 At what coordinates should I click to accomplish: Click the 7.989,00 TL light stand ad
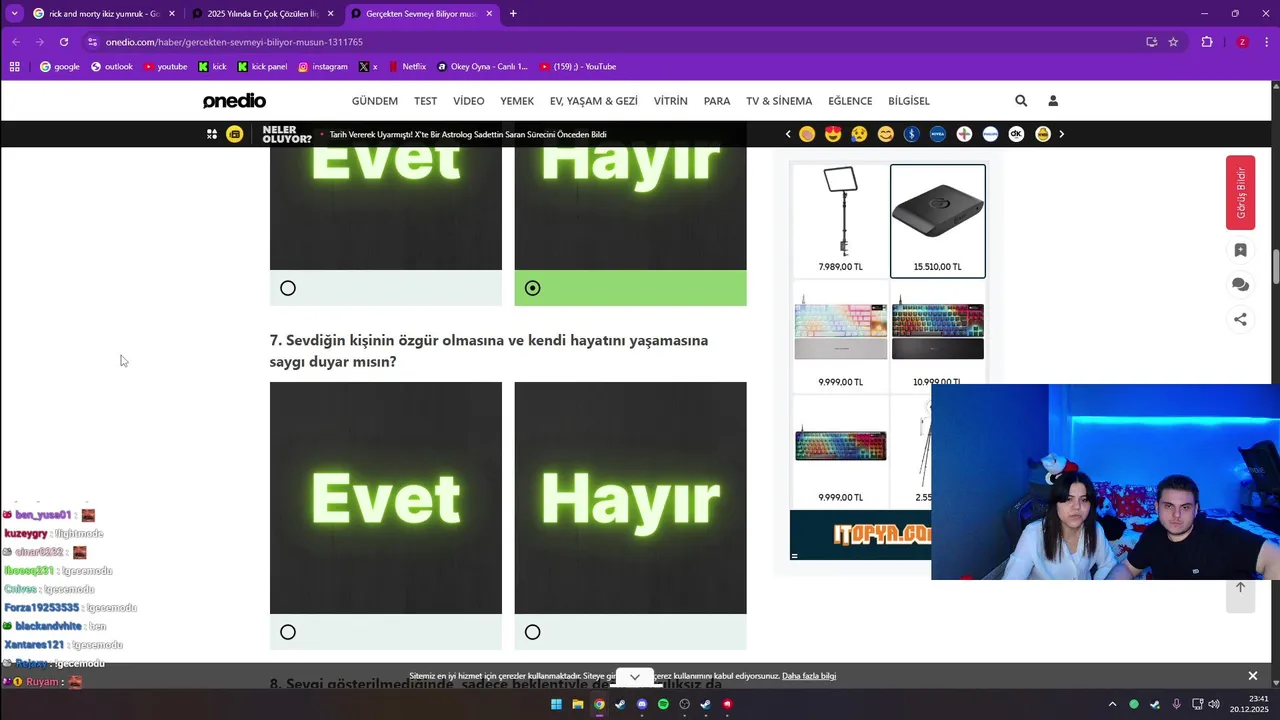pyautogui.click(x=841, y=221)
